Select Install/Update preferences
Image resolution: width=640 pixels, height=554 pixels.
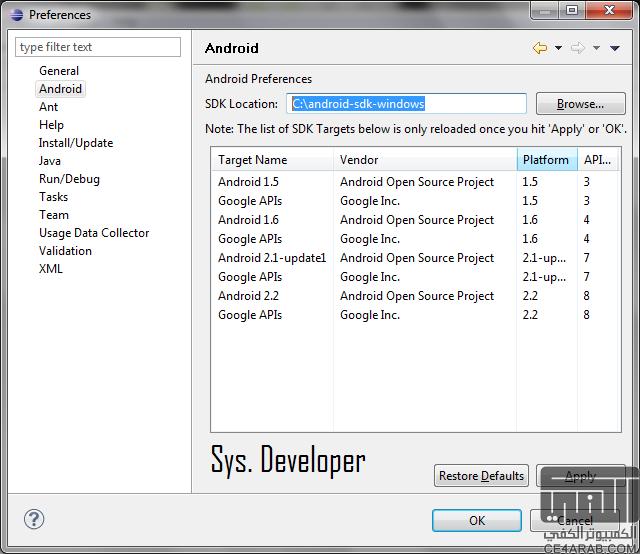click(x=76, y=143)
